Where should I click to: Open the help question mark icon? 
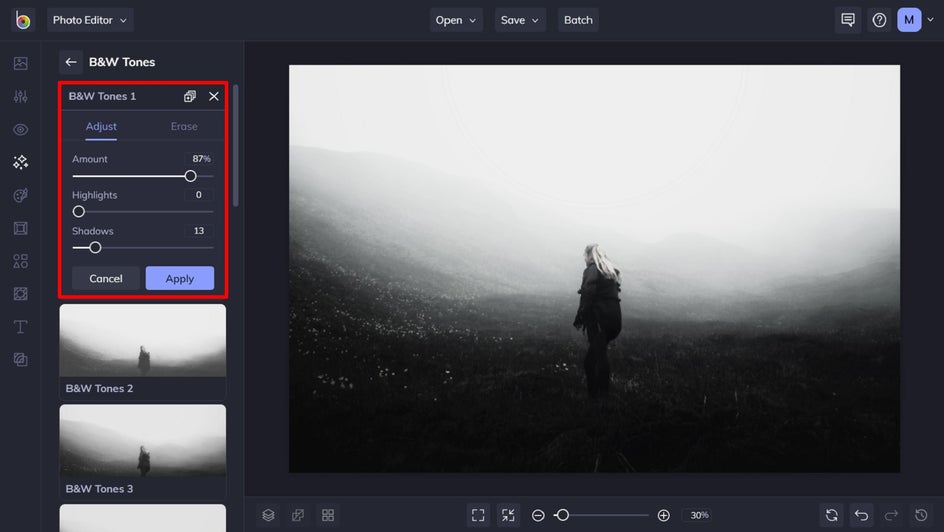coord(879,20)
